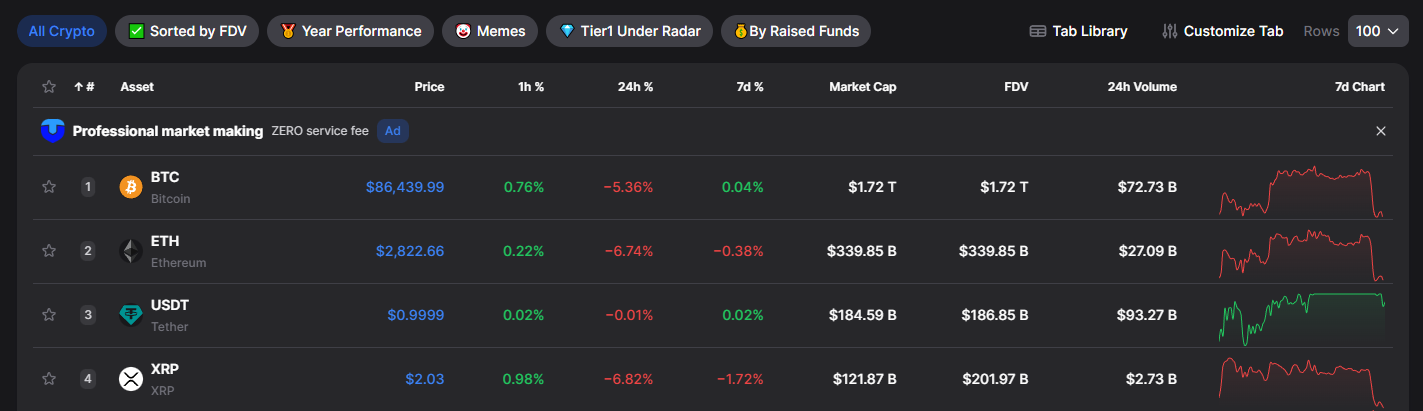Click the Ad badge label

393,131
